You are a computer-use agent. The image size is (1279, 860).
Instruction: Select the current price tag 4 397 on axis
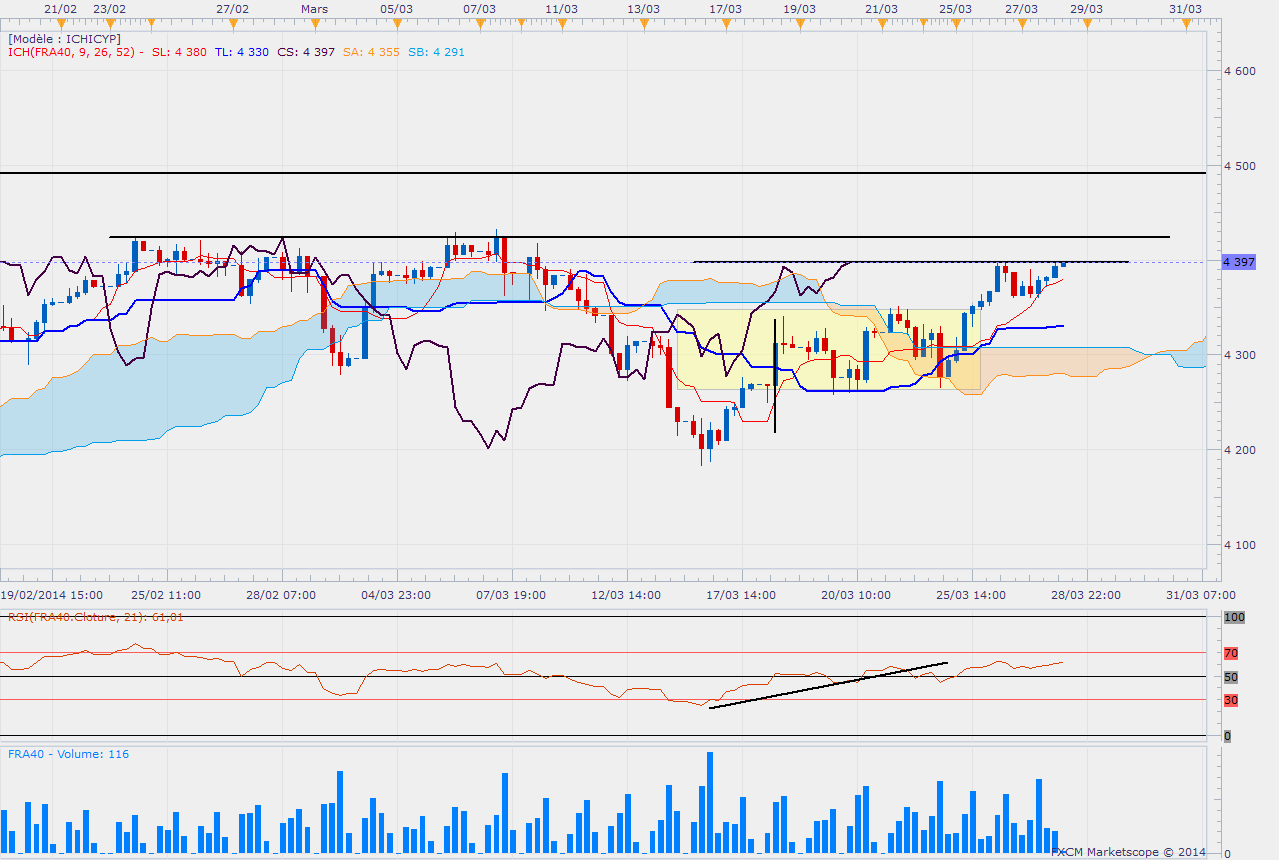(1239, 262)
